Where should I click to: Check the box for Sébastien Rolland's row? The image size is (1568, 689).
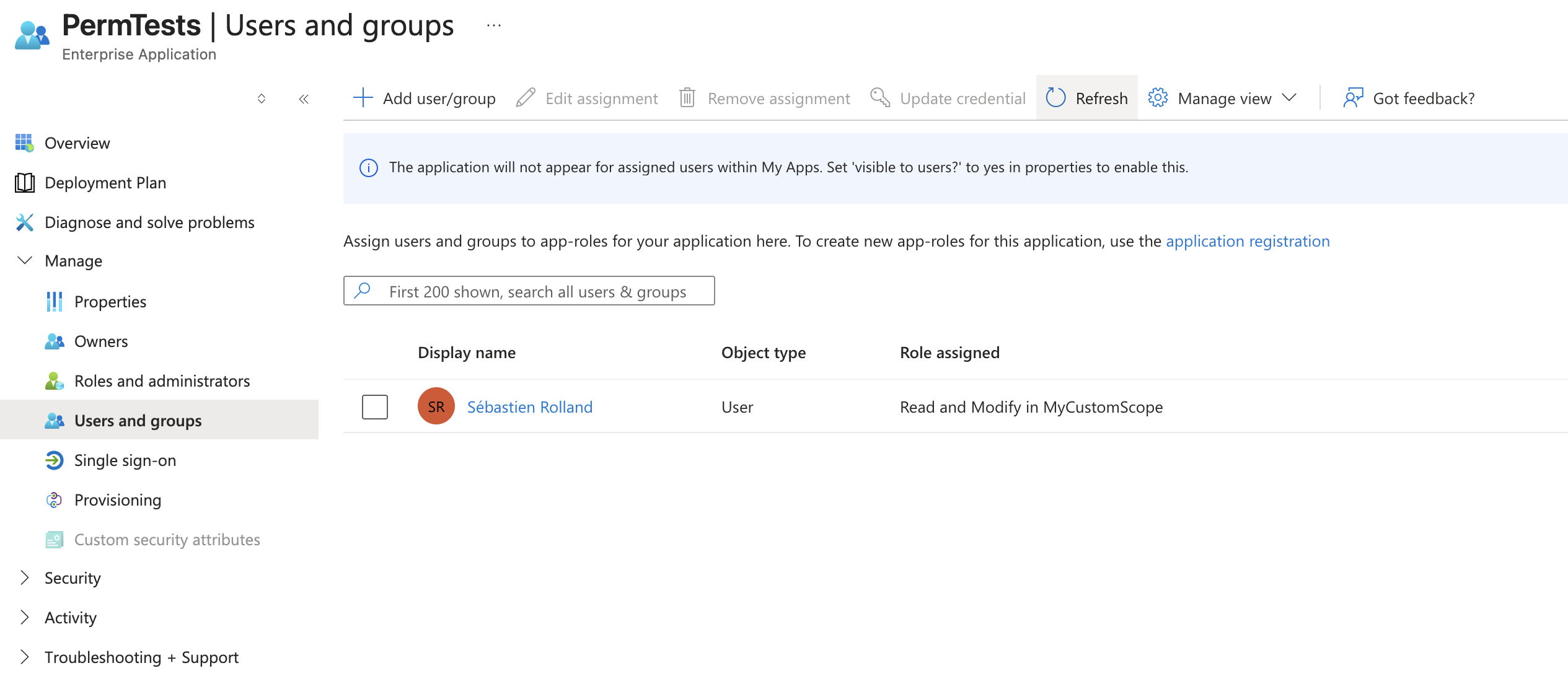click(x=374, y=406)
